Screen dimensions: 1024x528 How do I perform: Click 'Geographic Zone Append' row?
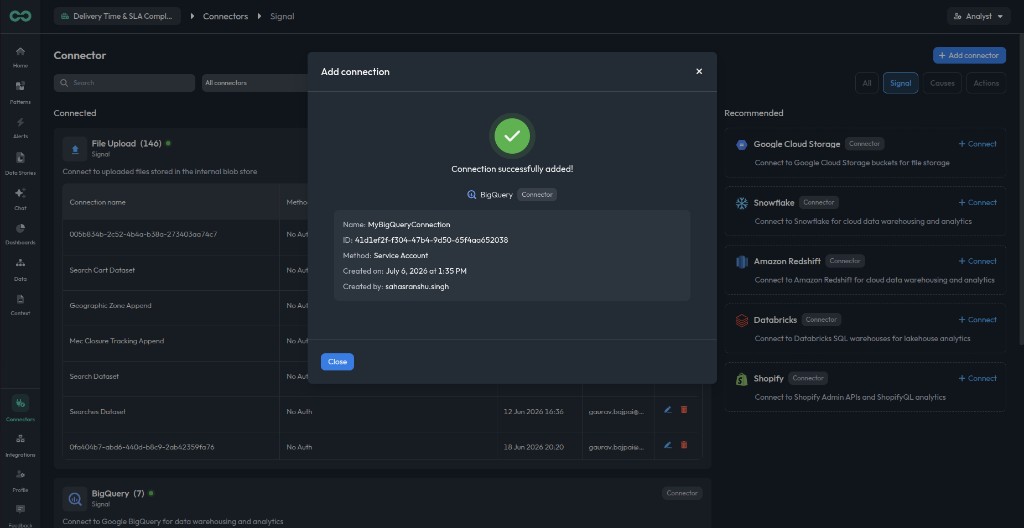pyautogui.click(x=110, y=305)
